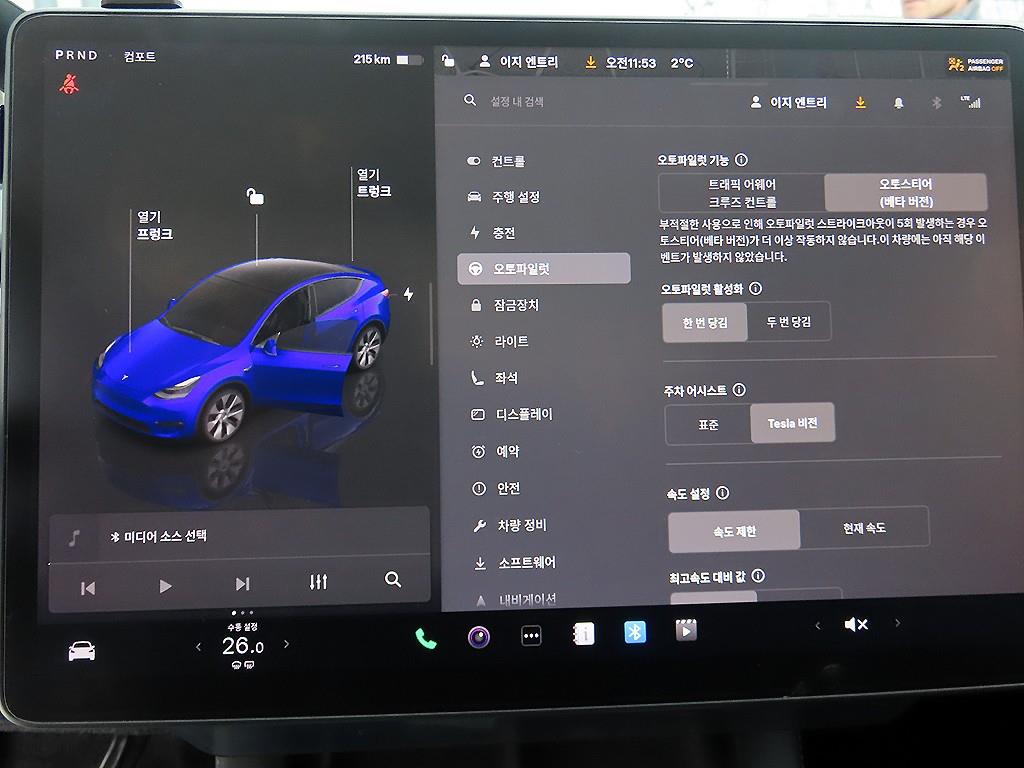Launch the dashcam camera app
1024x768 pixels.
[479, 637]
